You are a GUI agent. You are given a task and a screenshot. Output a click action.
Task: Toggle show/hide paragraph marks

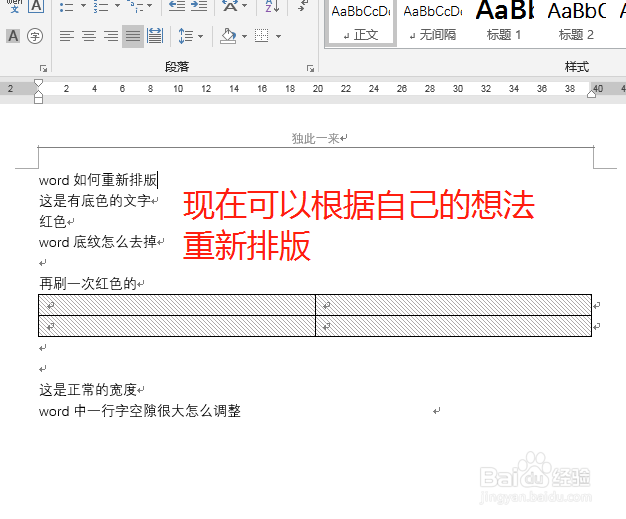303,6
